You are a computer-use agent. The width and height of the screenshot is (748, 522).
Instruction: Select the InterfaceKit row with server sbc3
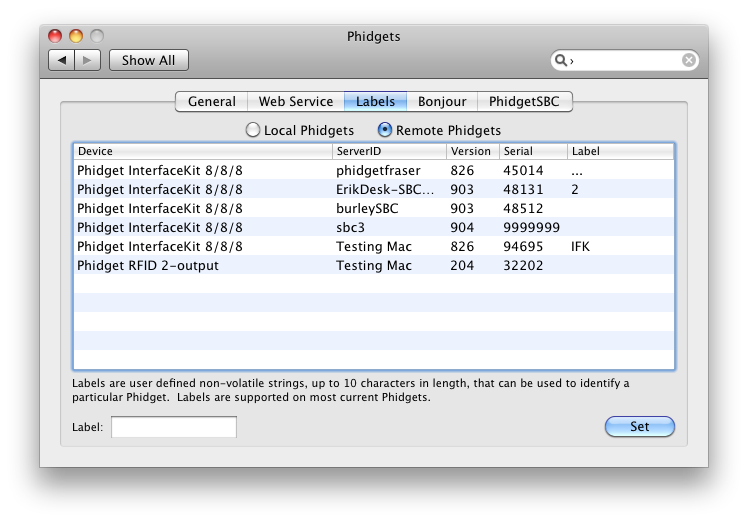[x=374, y=228]
